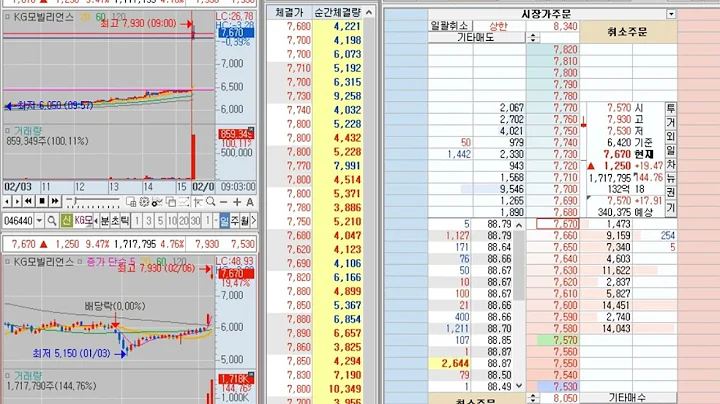Open the 시장가주문 order type dropdown
Viewport: 720px width, 404px height.
[671, 14]
